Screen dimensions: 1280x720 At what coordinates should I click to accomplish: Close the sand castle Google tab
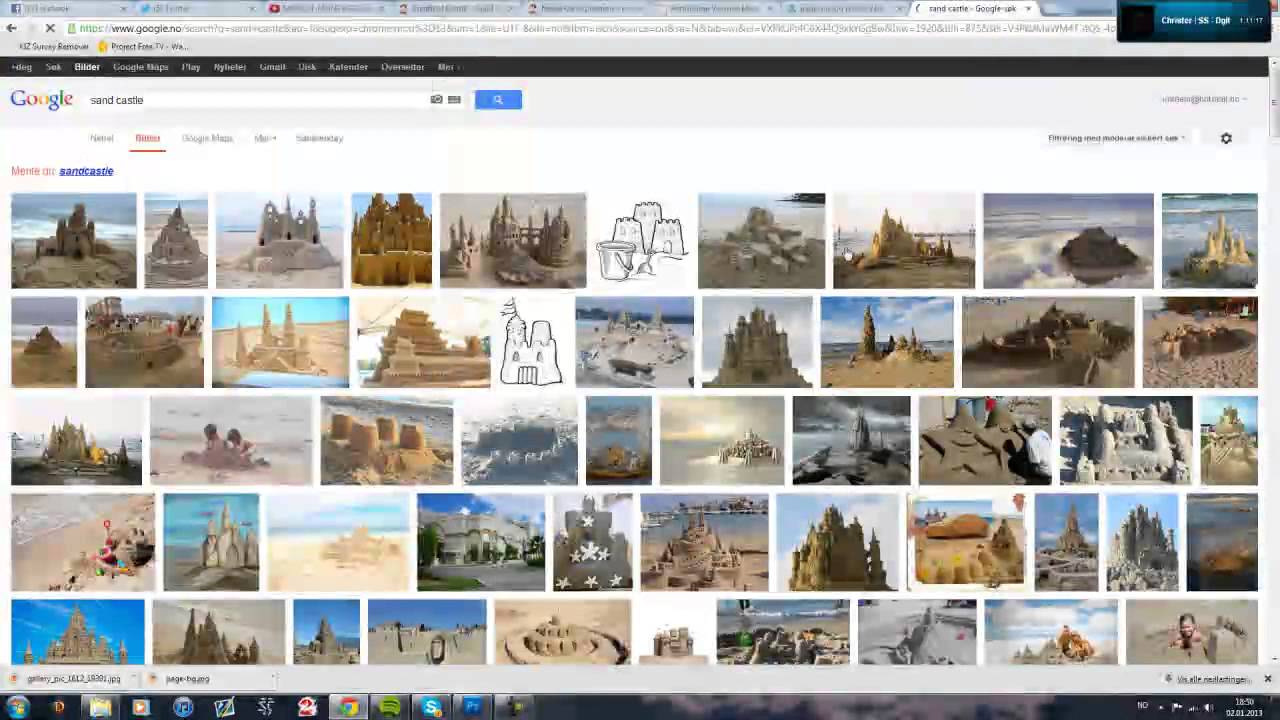tap(1028, 9)
